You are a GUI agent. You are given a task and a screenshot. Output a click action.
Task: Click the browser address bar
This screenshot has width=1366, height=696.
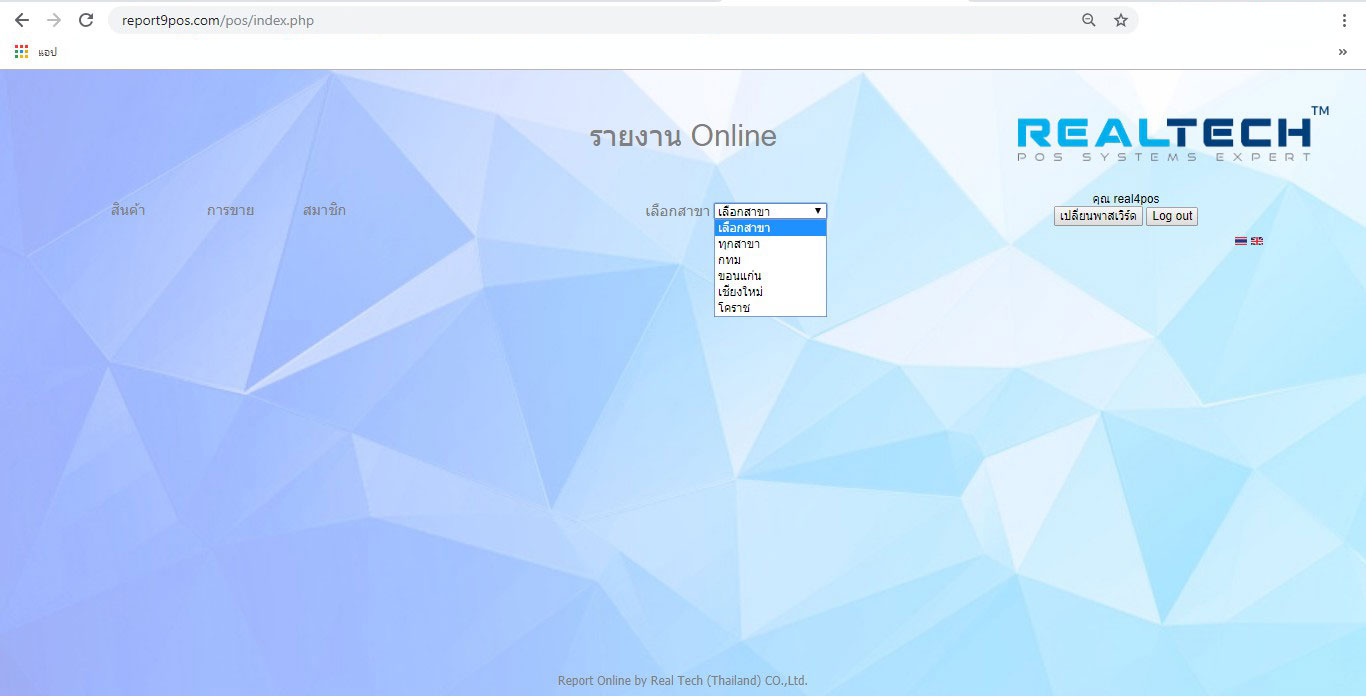[400, 19]
